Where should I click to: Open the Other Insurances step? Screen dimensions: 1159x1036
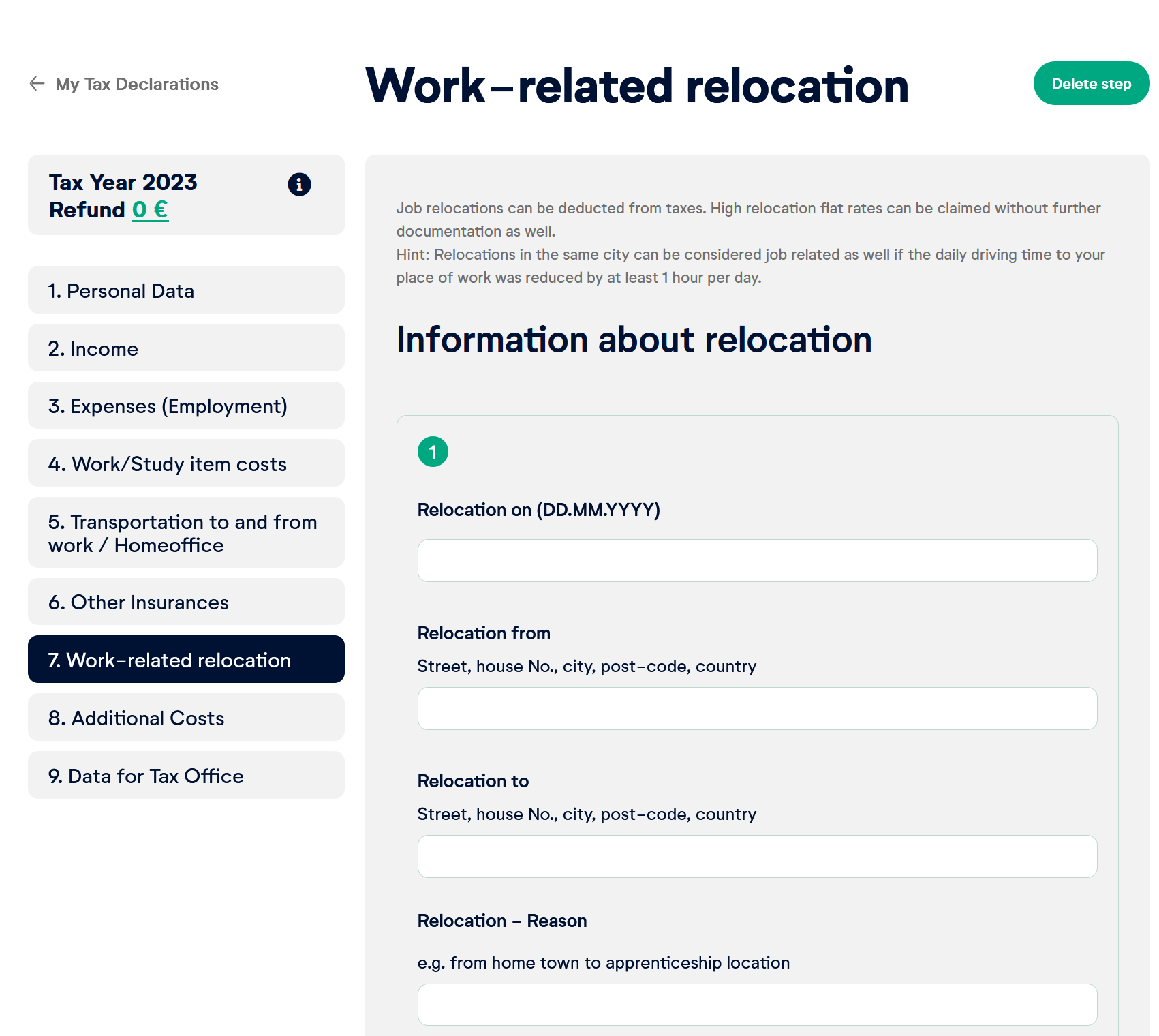185,602
